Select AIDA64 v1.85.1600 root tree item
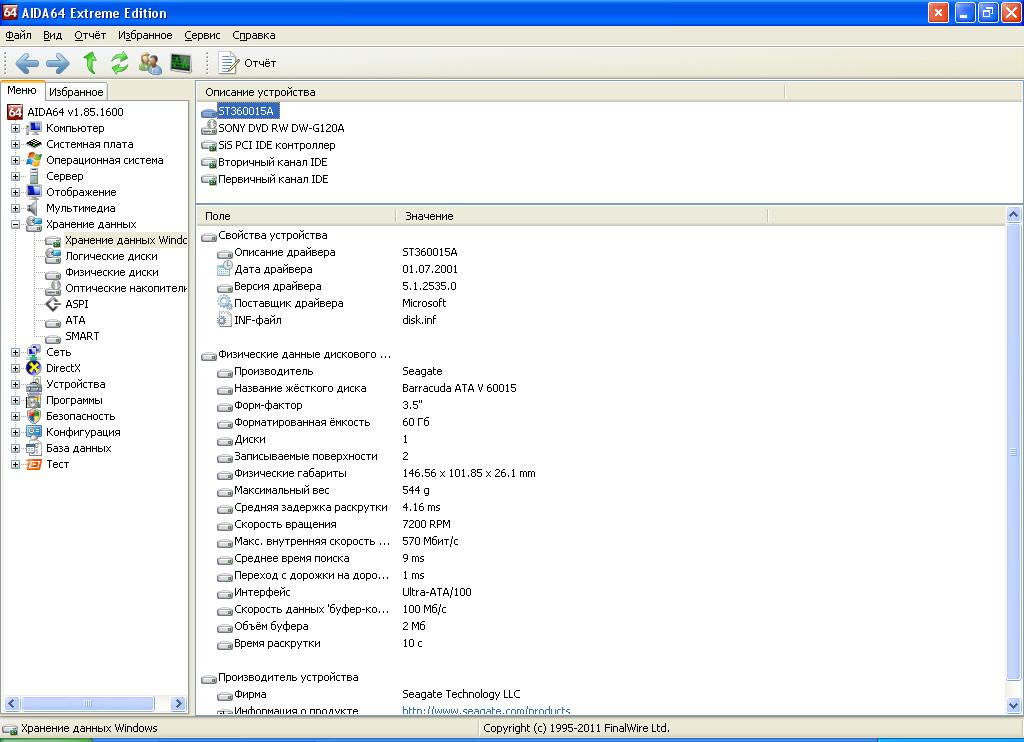Screen dimensions: 1024x742 coord(75,112)
